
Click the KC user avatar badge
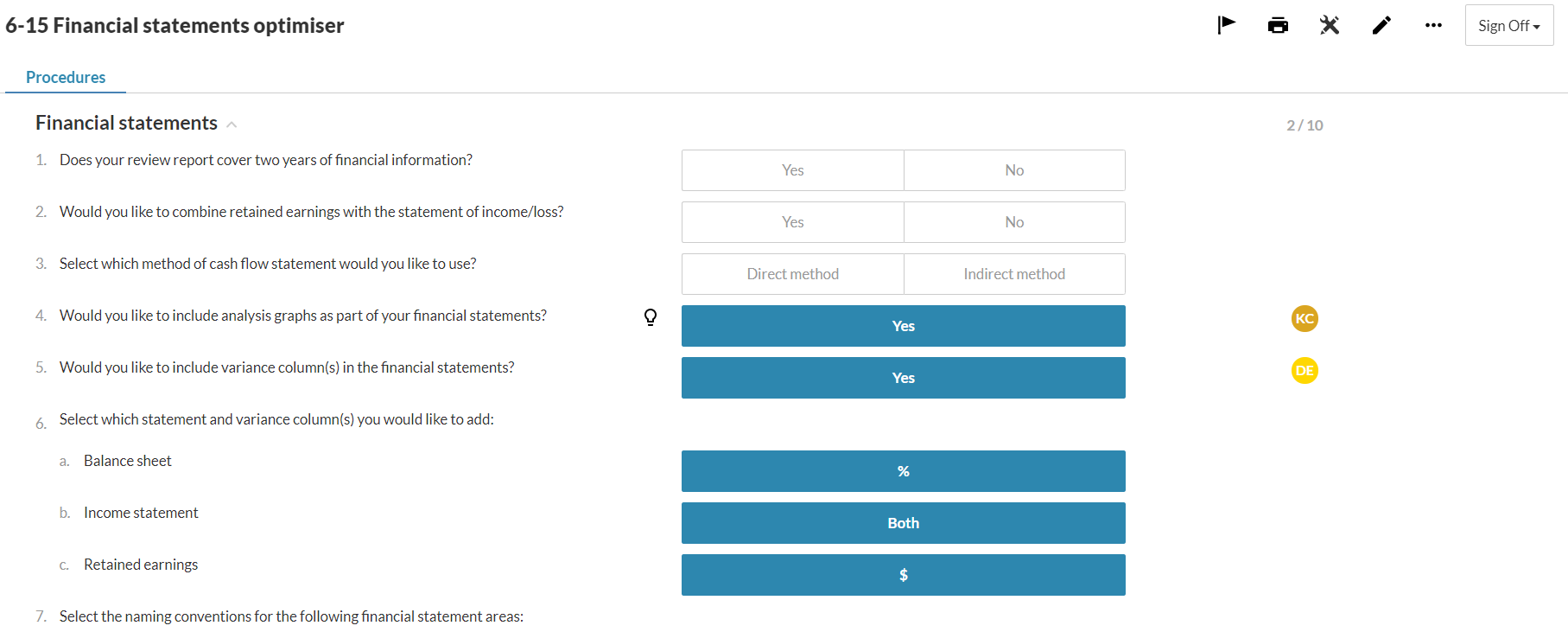(1305, 318)
